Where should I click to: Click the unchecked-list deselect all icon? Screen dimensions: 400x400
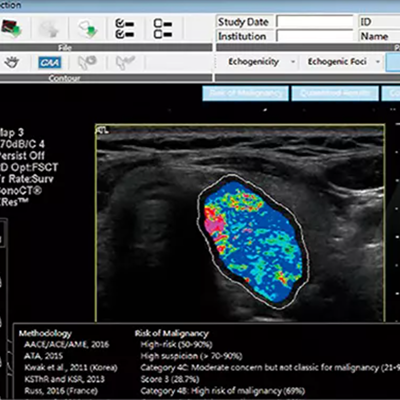coord(163,29)
